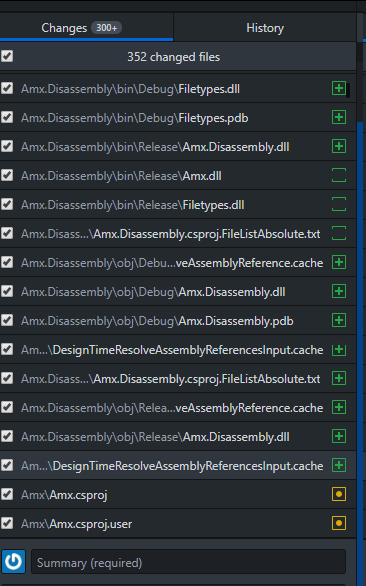366x586 pixels.
Task: Click the 300+ changes count badge
Action: (x=107, y=28)
